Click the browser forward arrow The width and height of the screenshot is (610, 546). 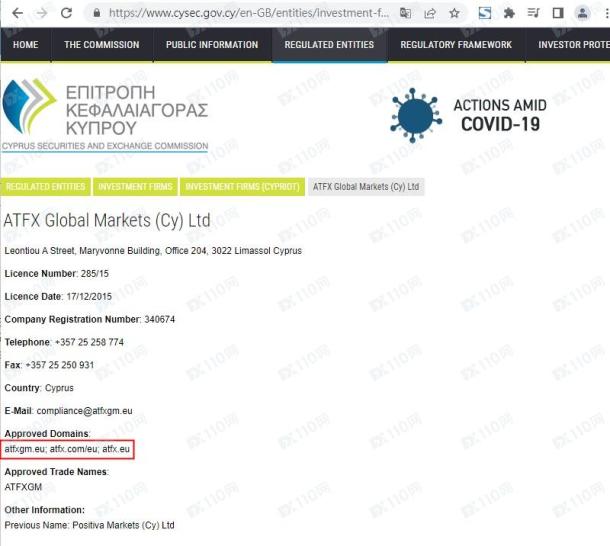[x=41, y=13]
